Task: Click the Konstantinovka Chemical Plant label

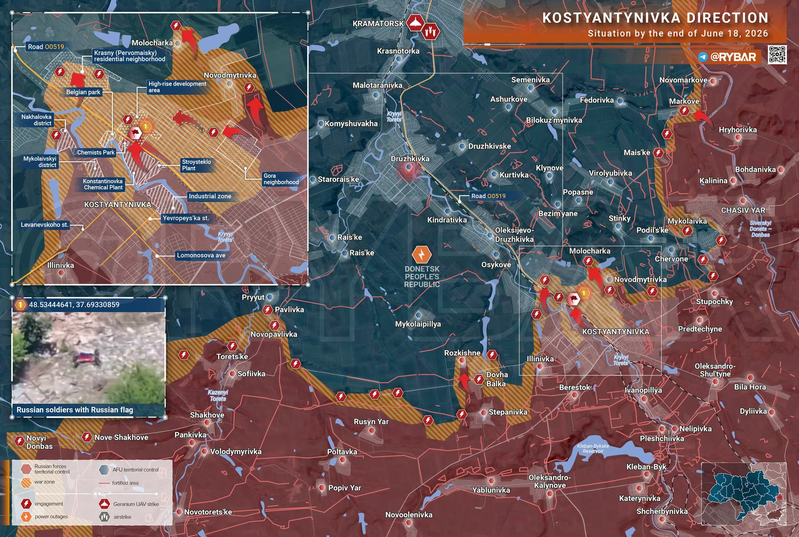Action: point(103,184)
